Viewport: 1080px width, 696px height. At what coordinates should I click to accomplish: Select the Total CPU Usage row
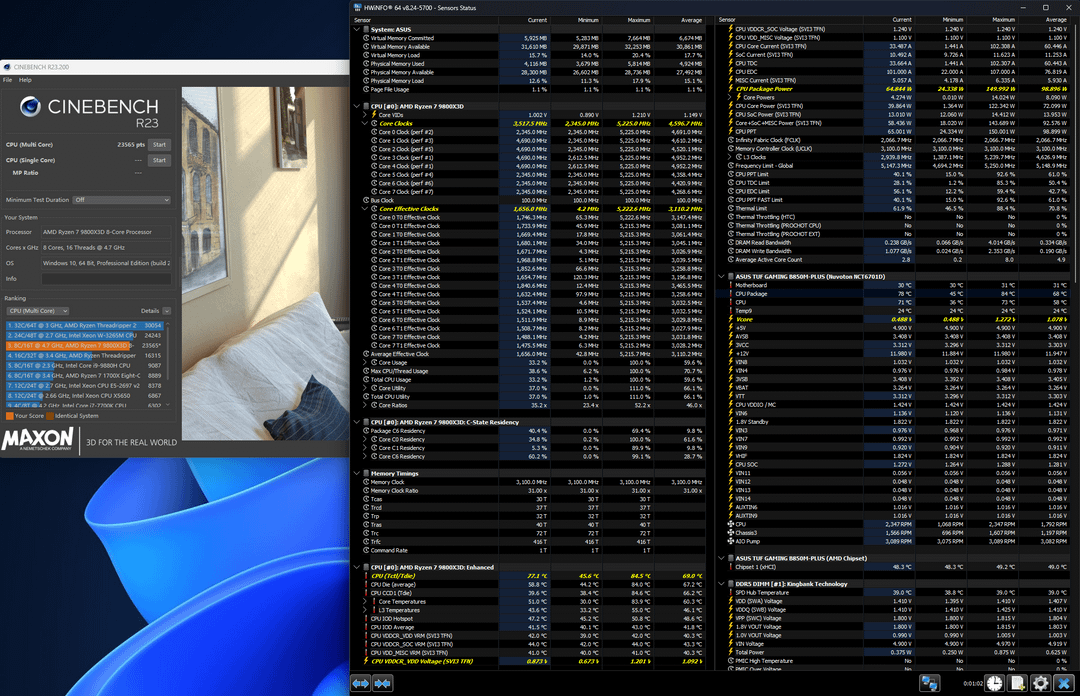[529, 380]
